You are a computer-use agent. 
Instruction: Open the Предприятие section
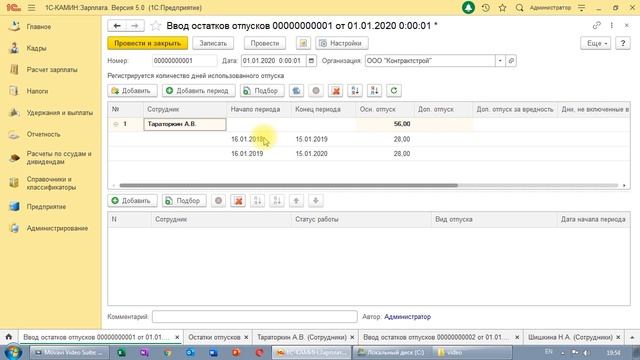(x=46, y=207)
